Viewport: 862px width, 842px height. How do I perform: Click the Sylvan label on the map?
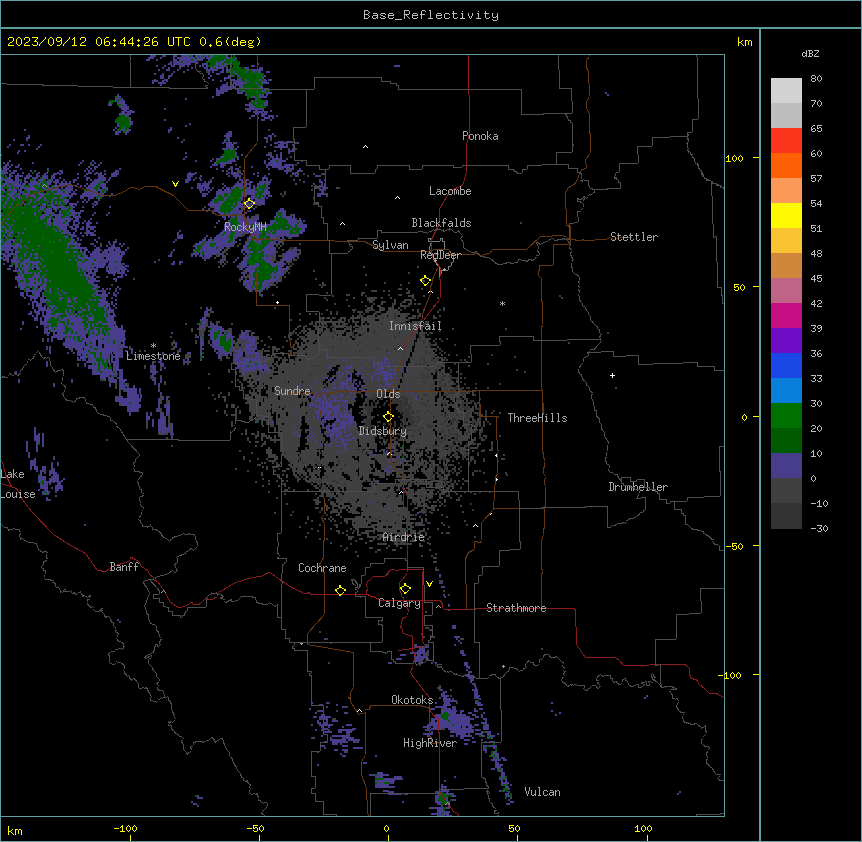coord(390,245)
